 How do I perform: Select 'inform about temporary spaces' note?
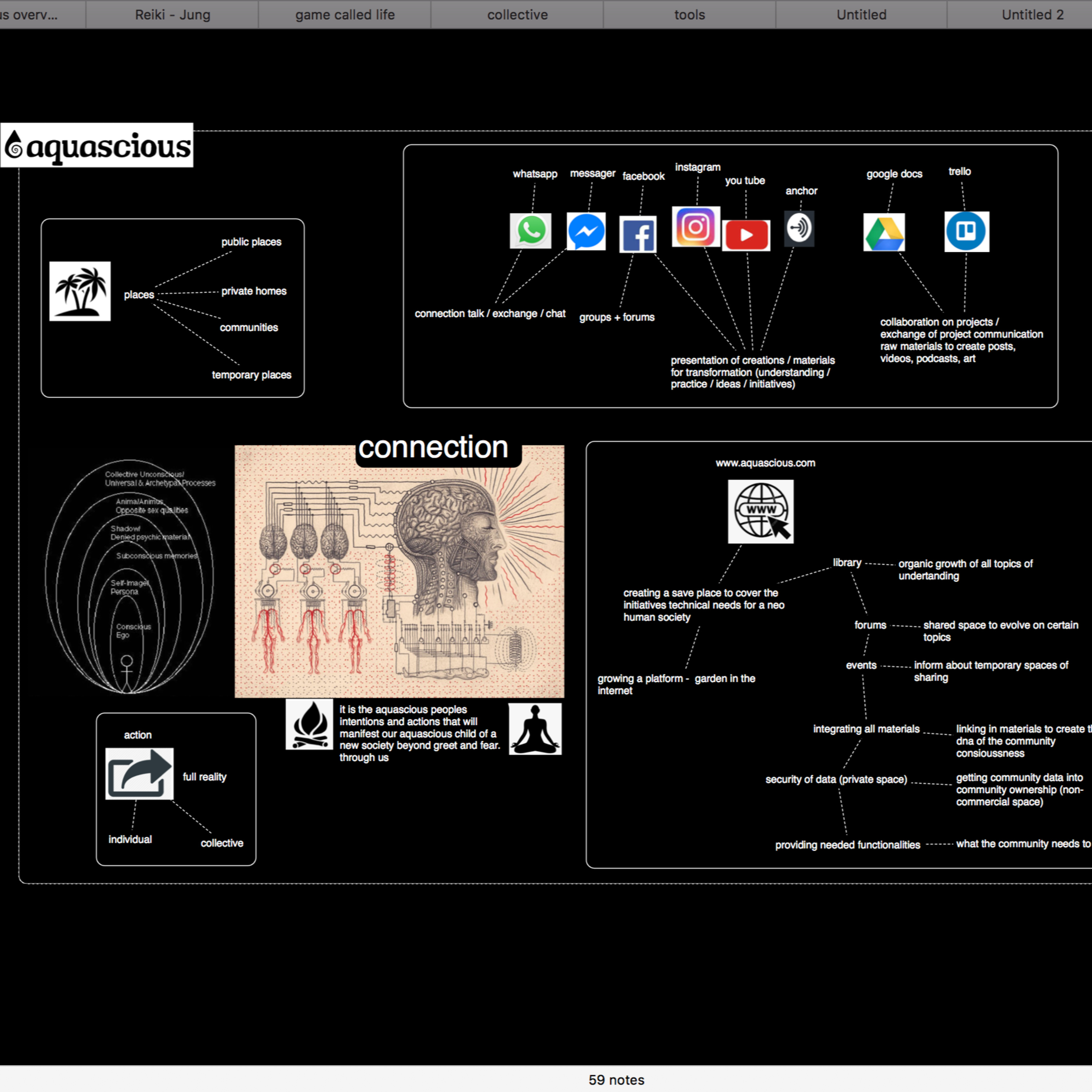click(991, 671)
